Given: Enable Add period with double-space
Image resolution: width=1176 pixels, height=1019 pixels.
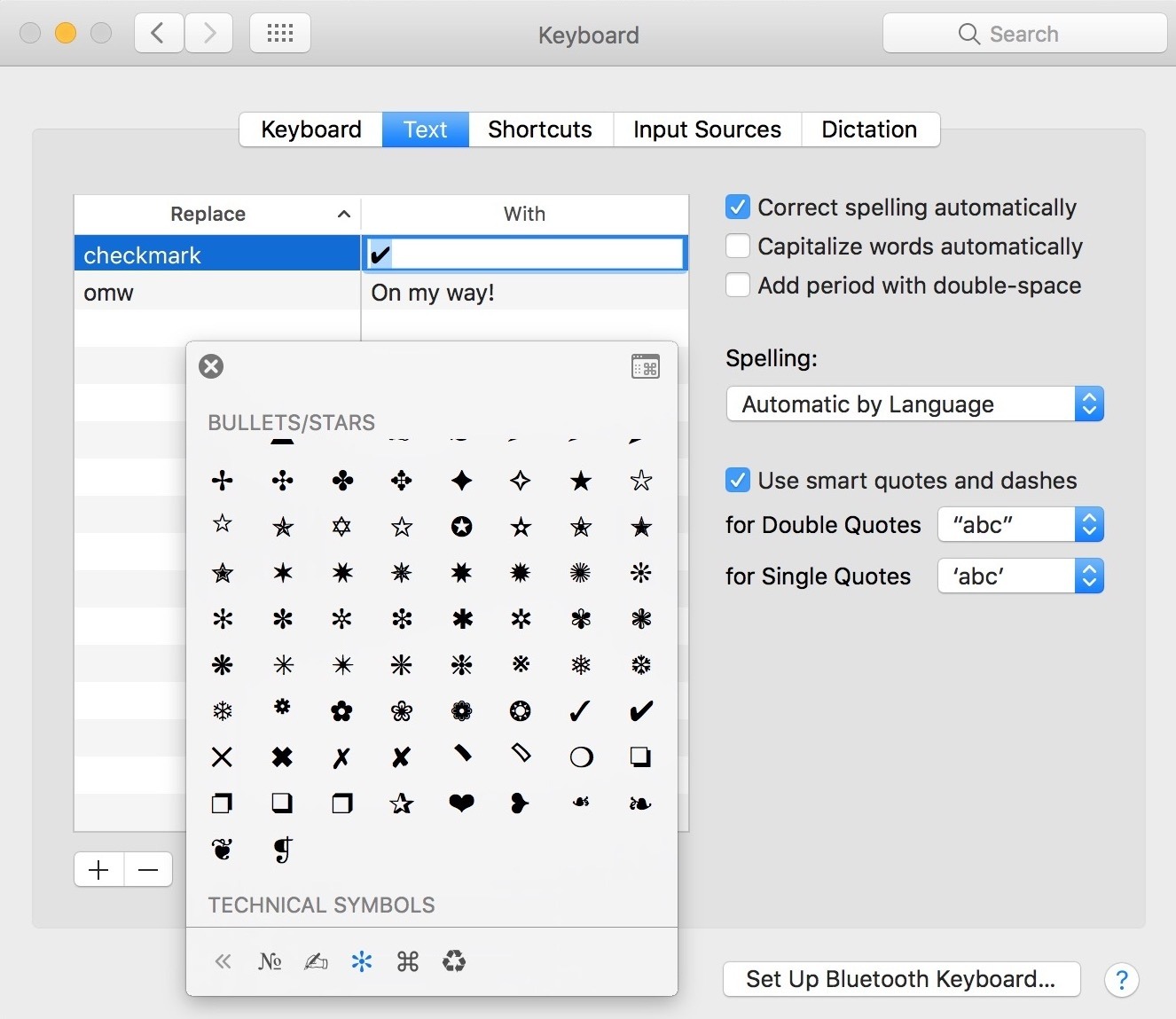Looking at the screenshot, I should coord(738,286).
